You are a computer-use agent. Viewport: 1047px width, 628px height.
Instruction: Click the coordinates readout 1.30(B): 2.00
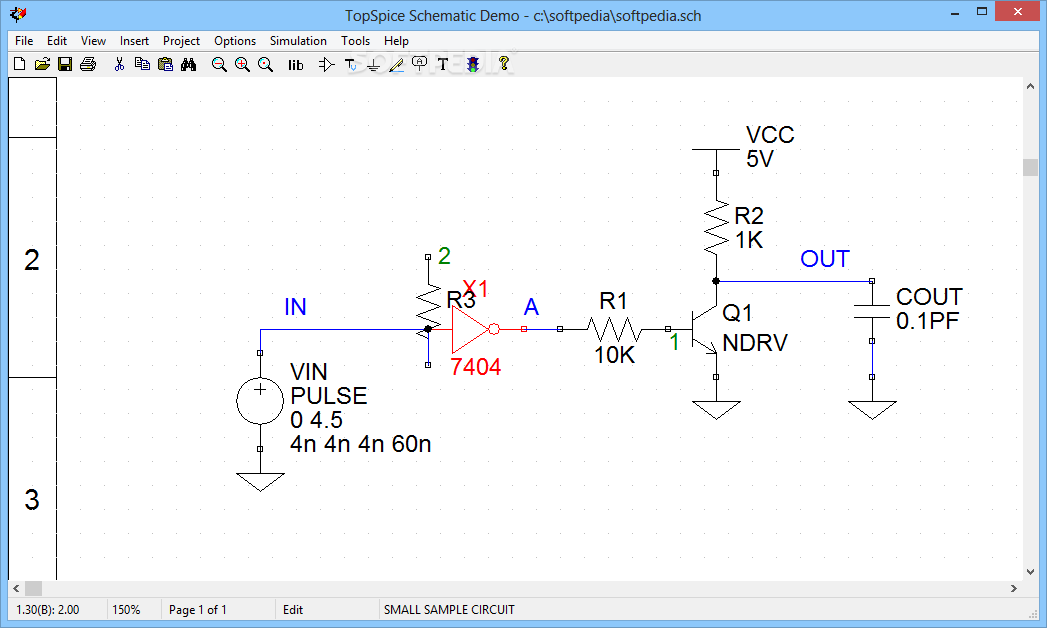[47, 609]
